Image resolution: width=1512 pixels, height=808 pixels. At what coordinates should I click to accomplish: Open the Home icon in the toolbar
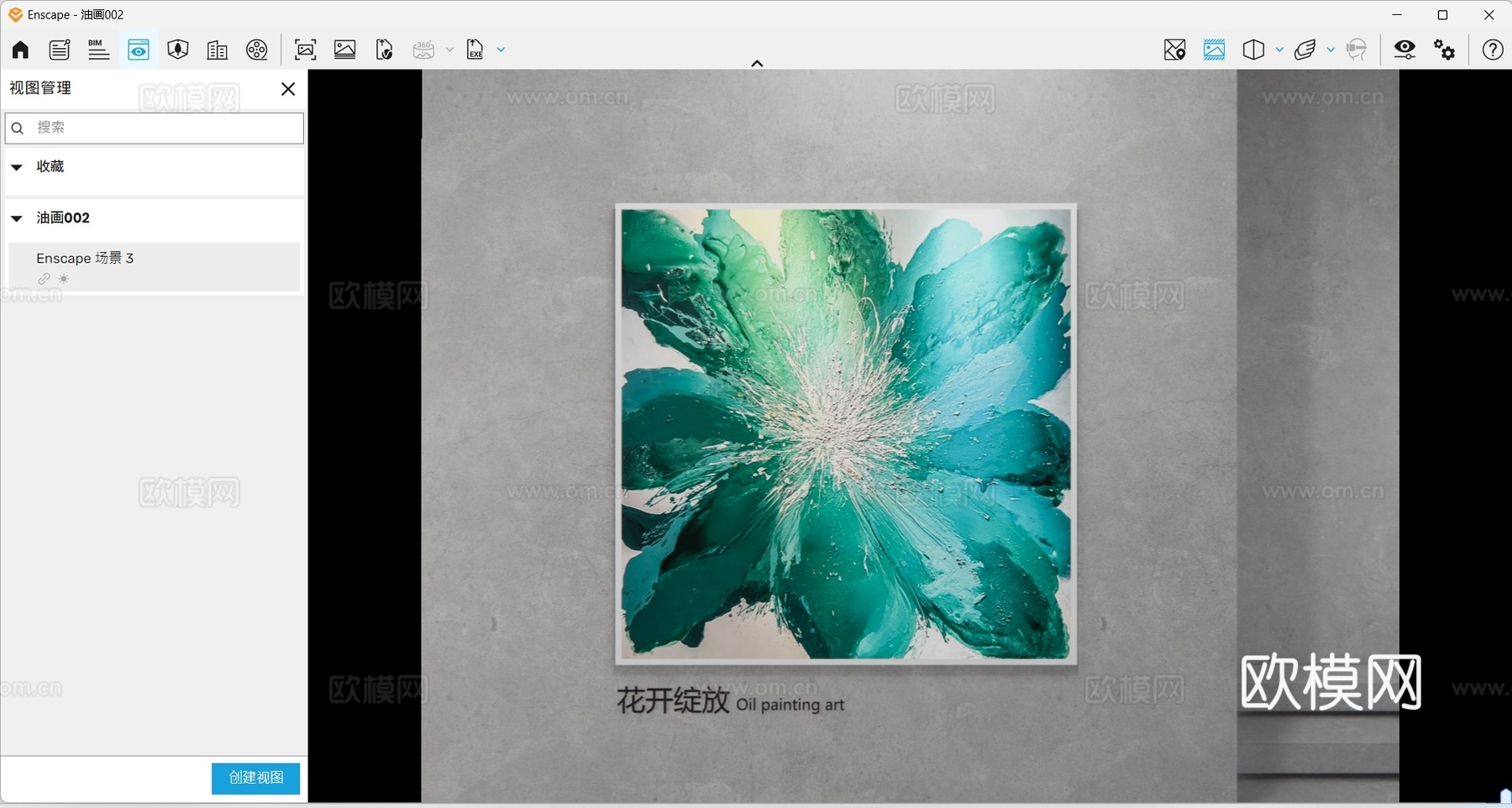(x=20, y=50)
